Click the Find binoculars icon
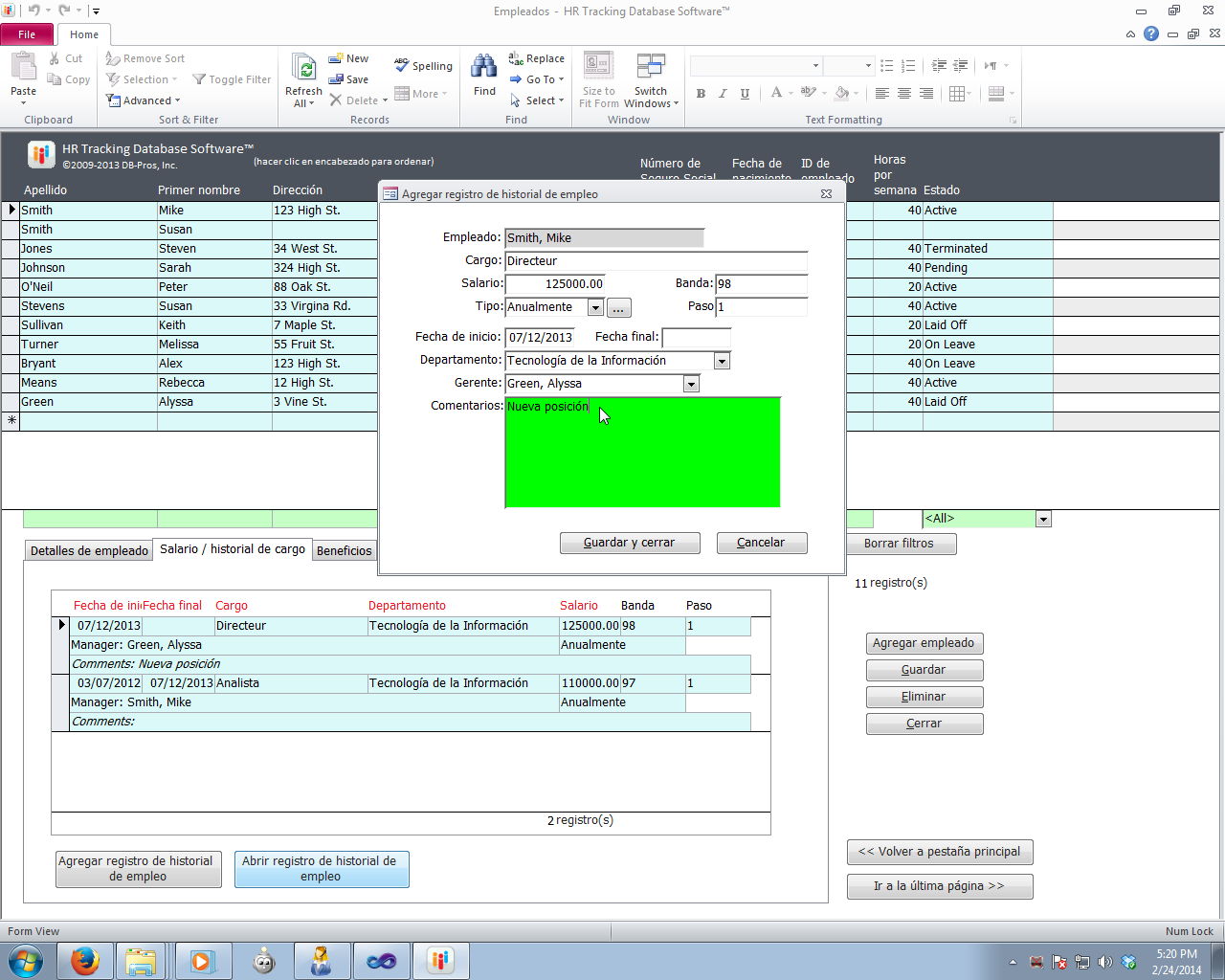Viewport: 1225px width, 980px height. point(484,67)
